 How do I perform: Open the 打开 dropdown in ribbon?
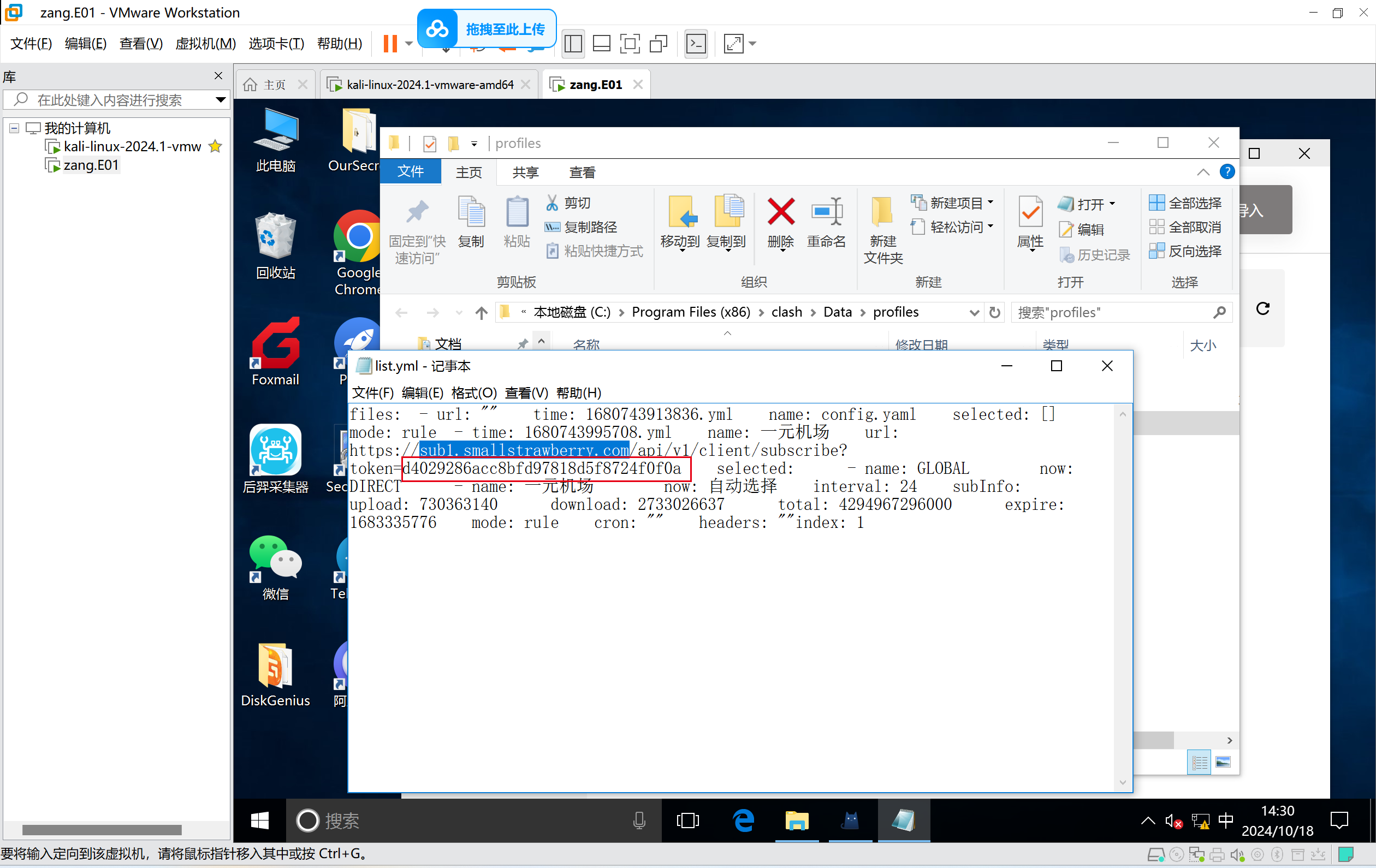point(1112,204)
